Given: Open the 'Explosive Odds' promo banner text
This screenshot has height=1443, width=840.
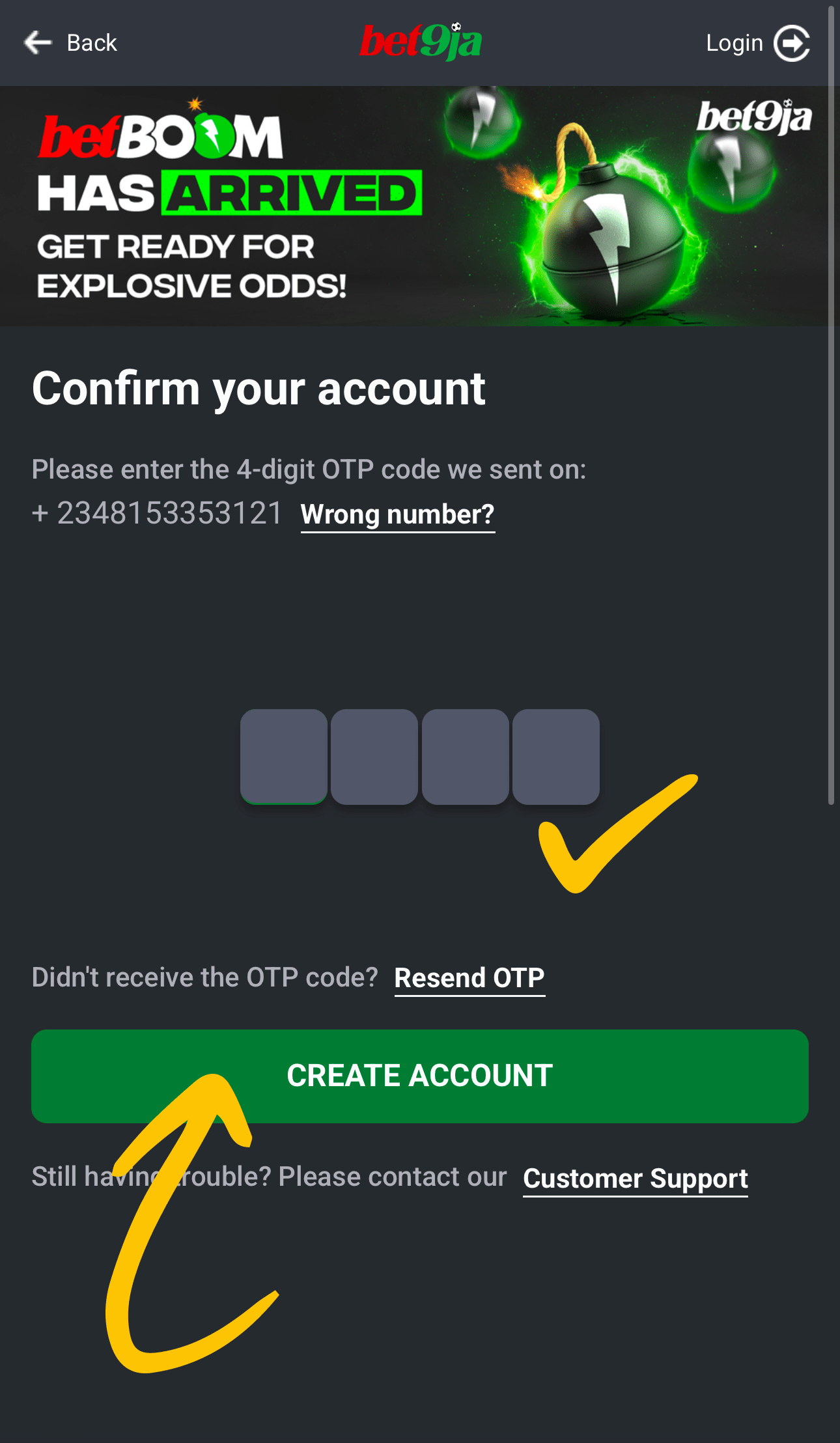Looking at the screenshot, I should tap(191, 266).
